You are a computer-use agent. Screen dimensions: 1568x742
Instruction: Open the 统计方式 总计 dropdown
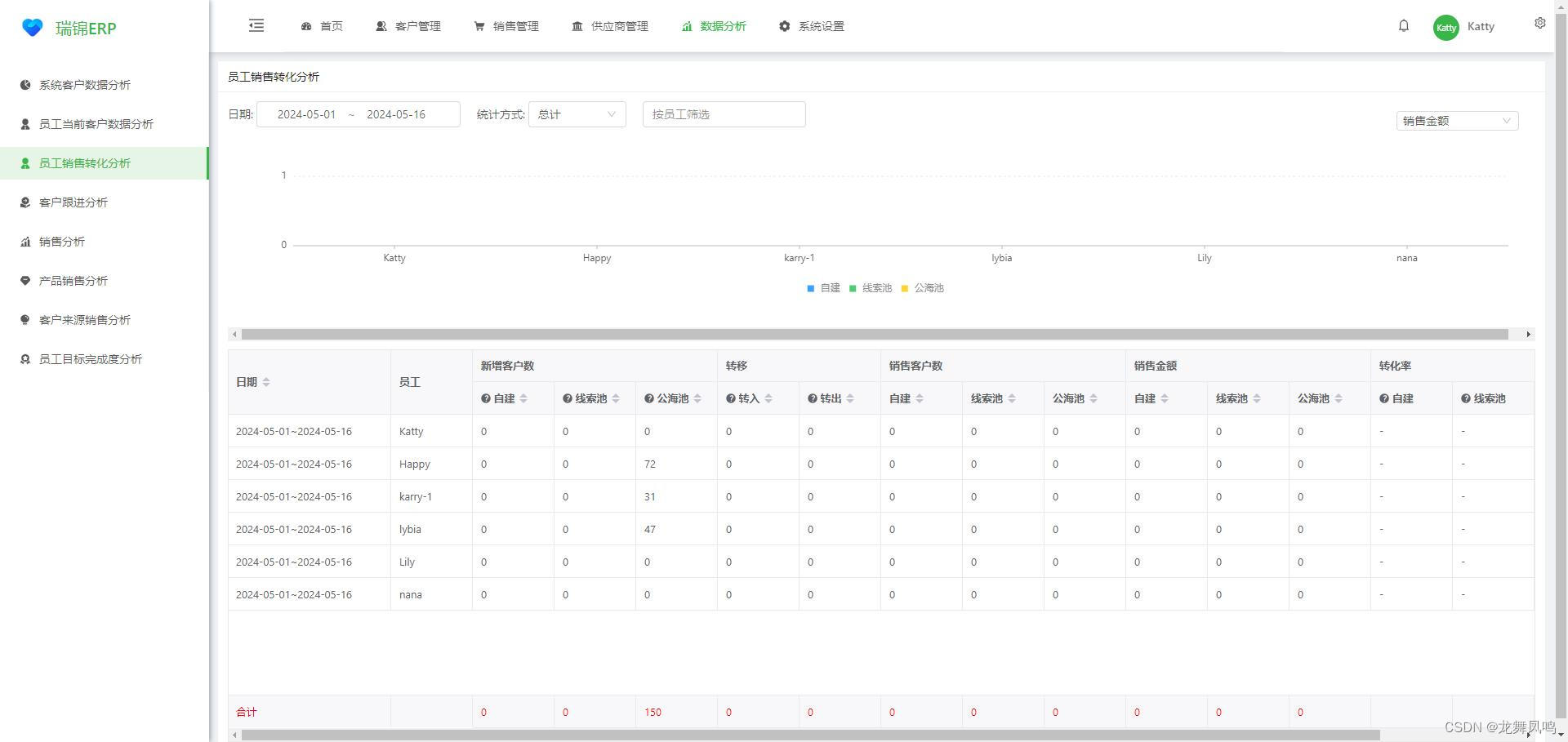(x=577, y=114)
